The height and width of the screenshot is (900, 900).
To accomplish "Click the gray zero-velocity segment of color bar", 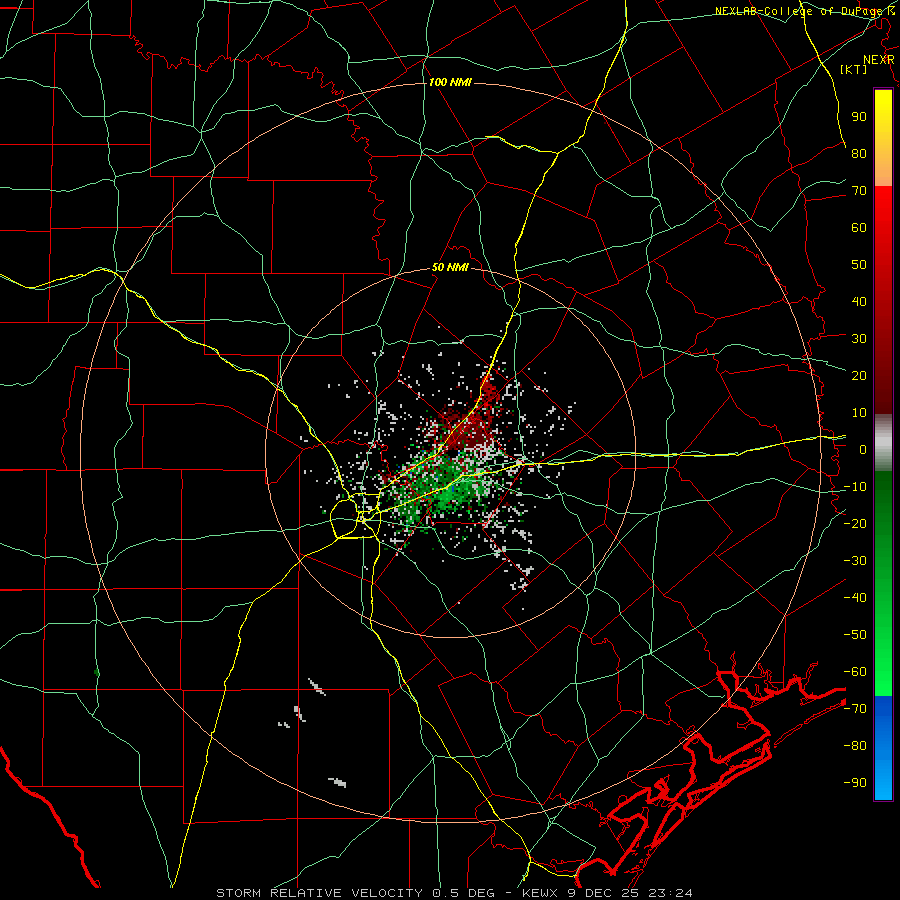I will pos(883,443).
